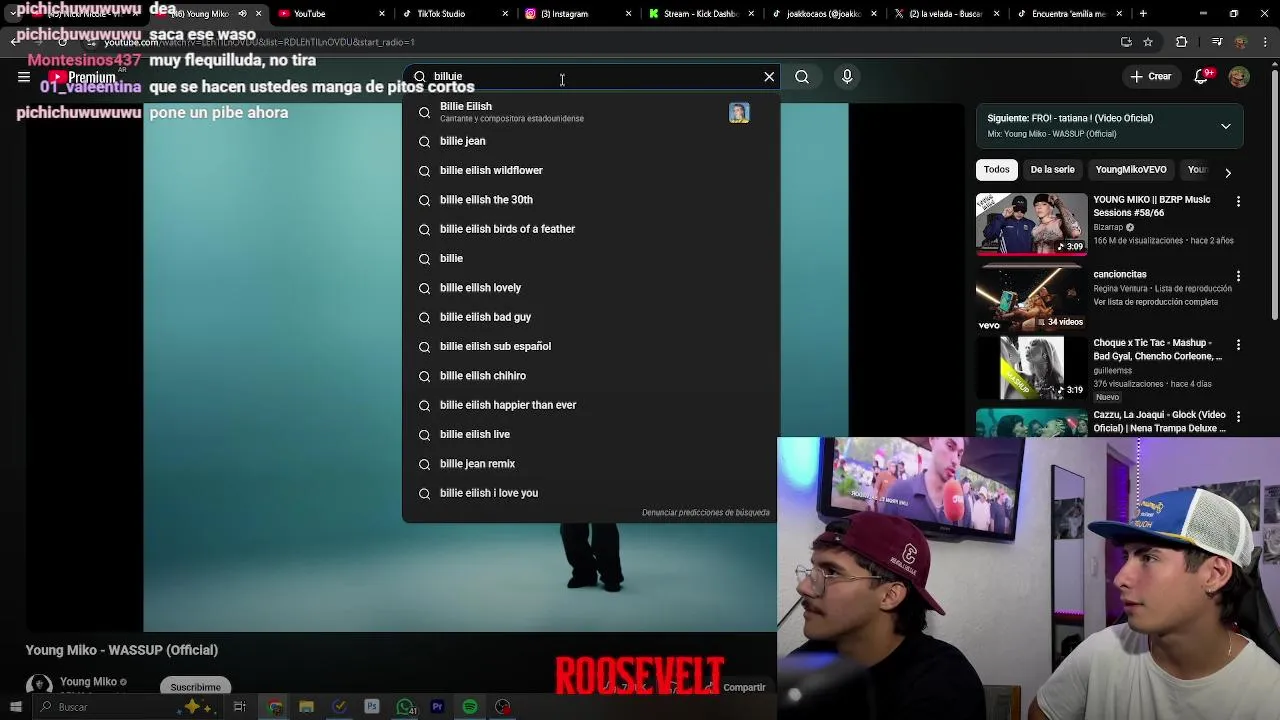The width and height of the screenshot is (1280, 720).
Task: Pick suggestion billie eilish the 30th
Action: coord(590,200)
